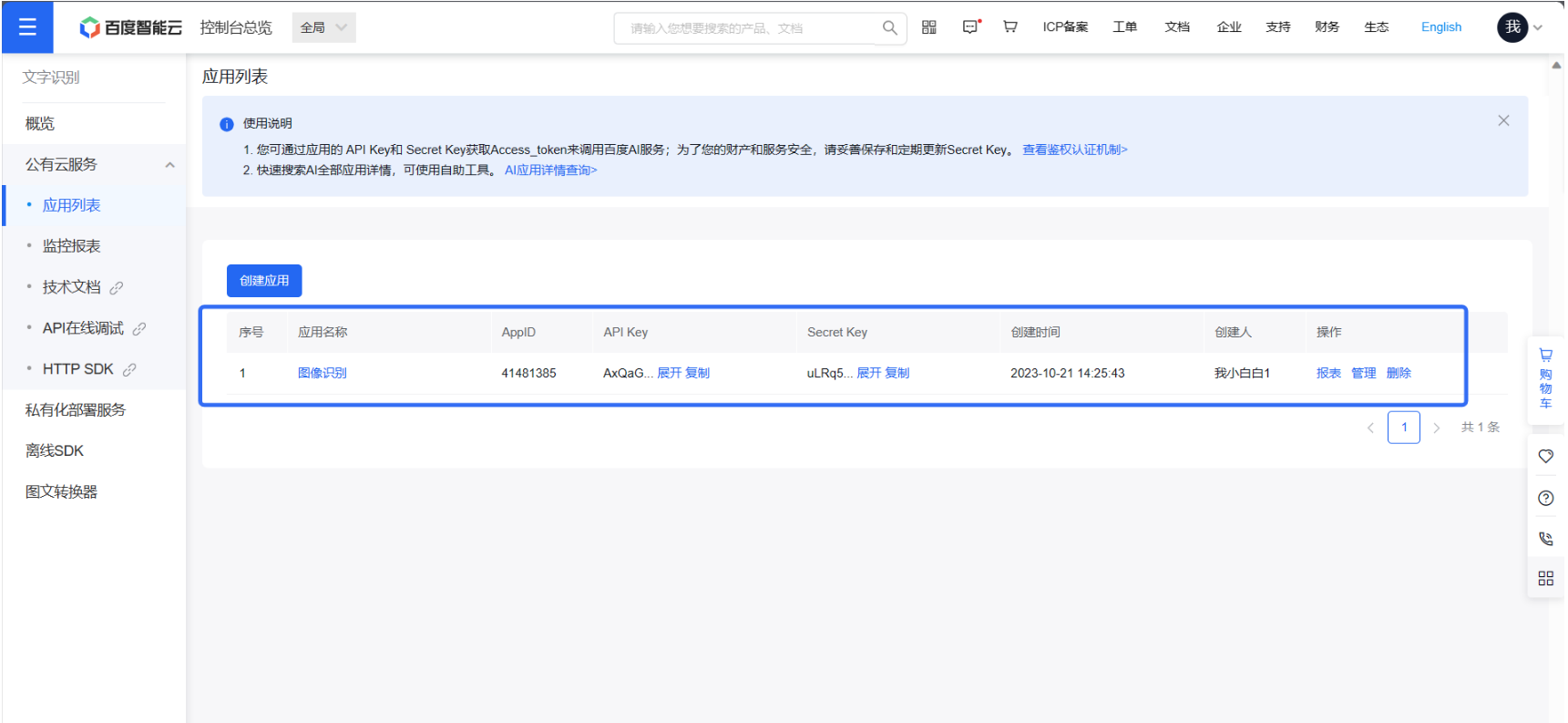This screenshot has width=1568, height=723.
Task: Click the question mark help icon
Action: click(x=1545, y=498)
